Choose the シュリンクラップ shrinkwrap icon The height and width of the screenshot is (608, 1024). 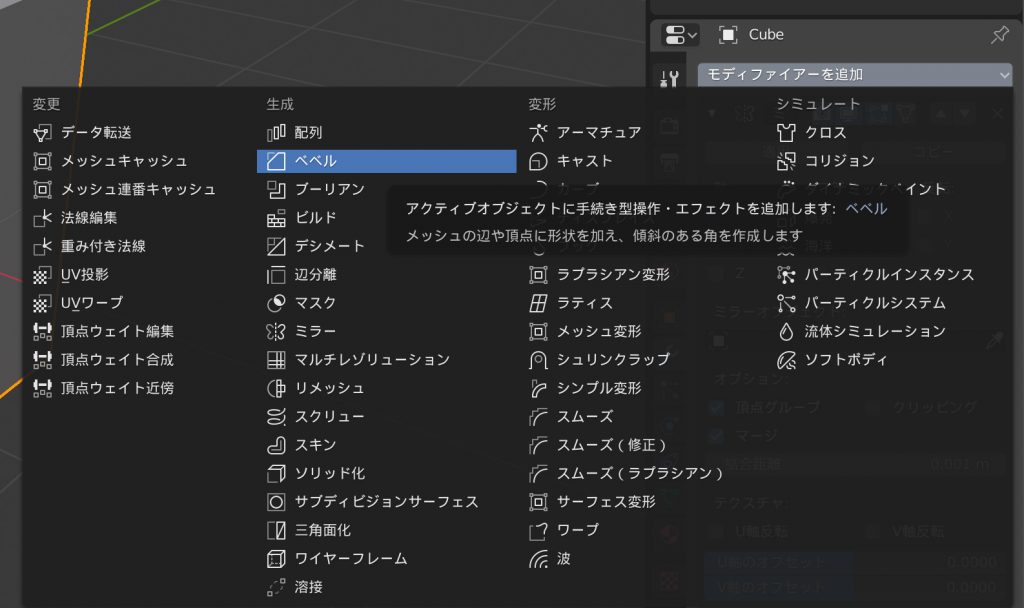[538, 360]
